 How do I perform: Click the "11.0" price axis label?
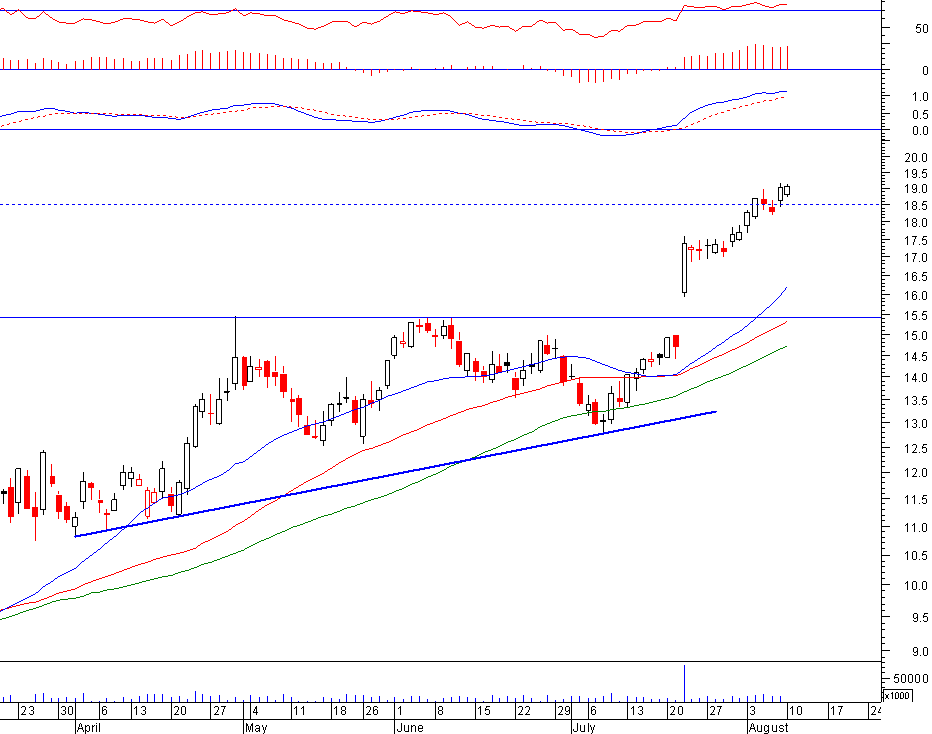pos(915,528)
